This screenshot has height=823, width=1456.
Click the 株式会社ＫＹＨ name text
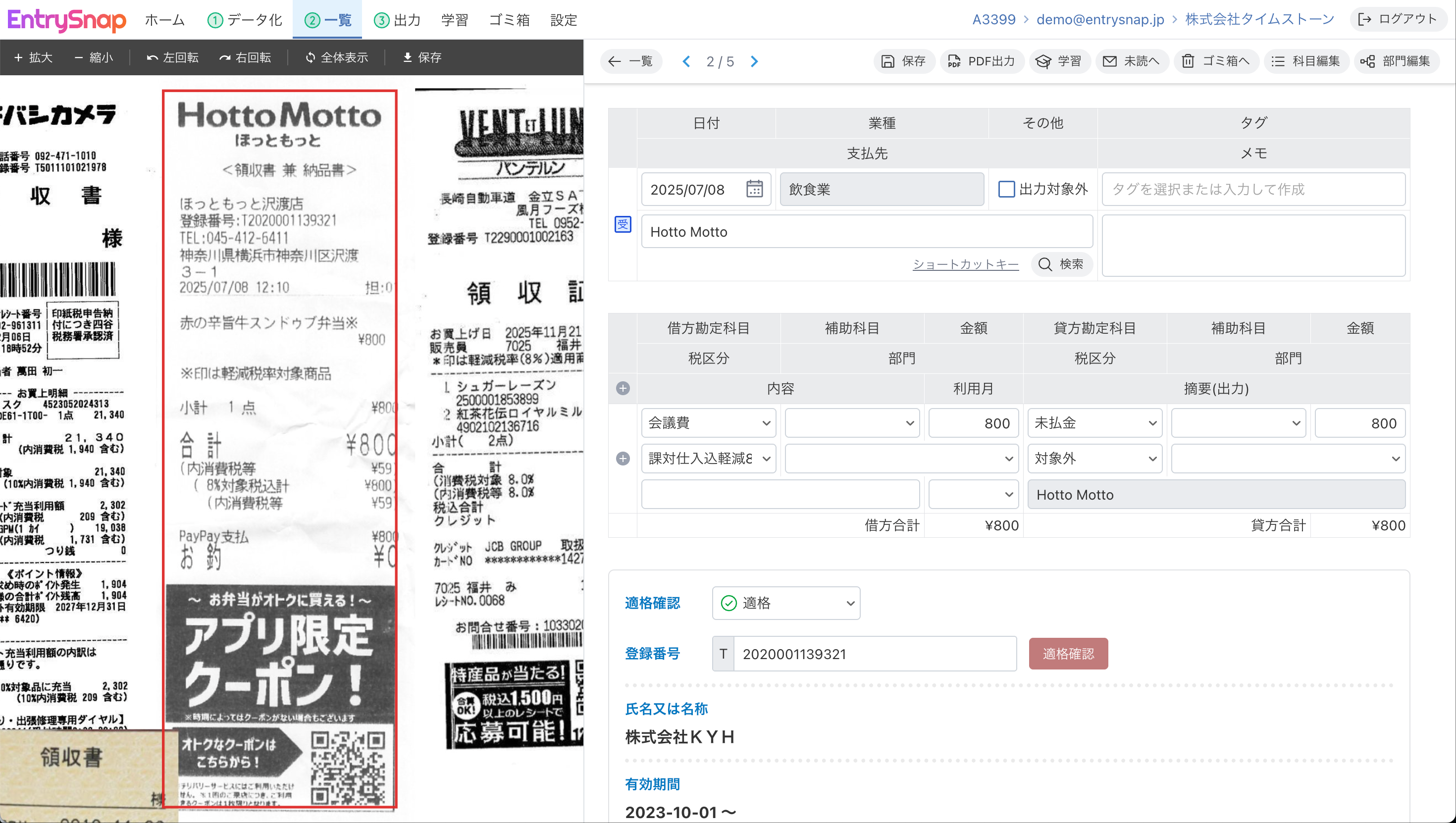click(679, 736)
